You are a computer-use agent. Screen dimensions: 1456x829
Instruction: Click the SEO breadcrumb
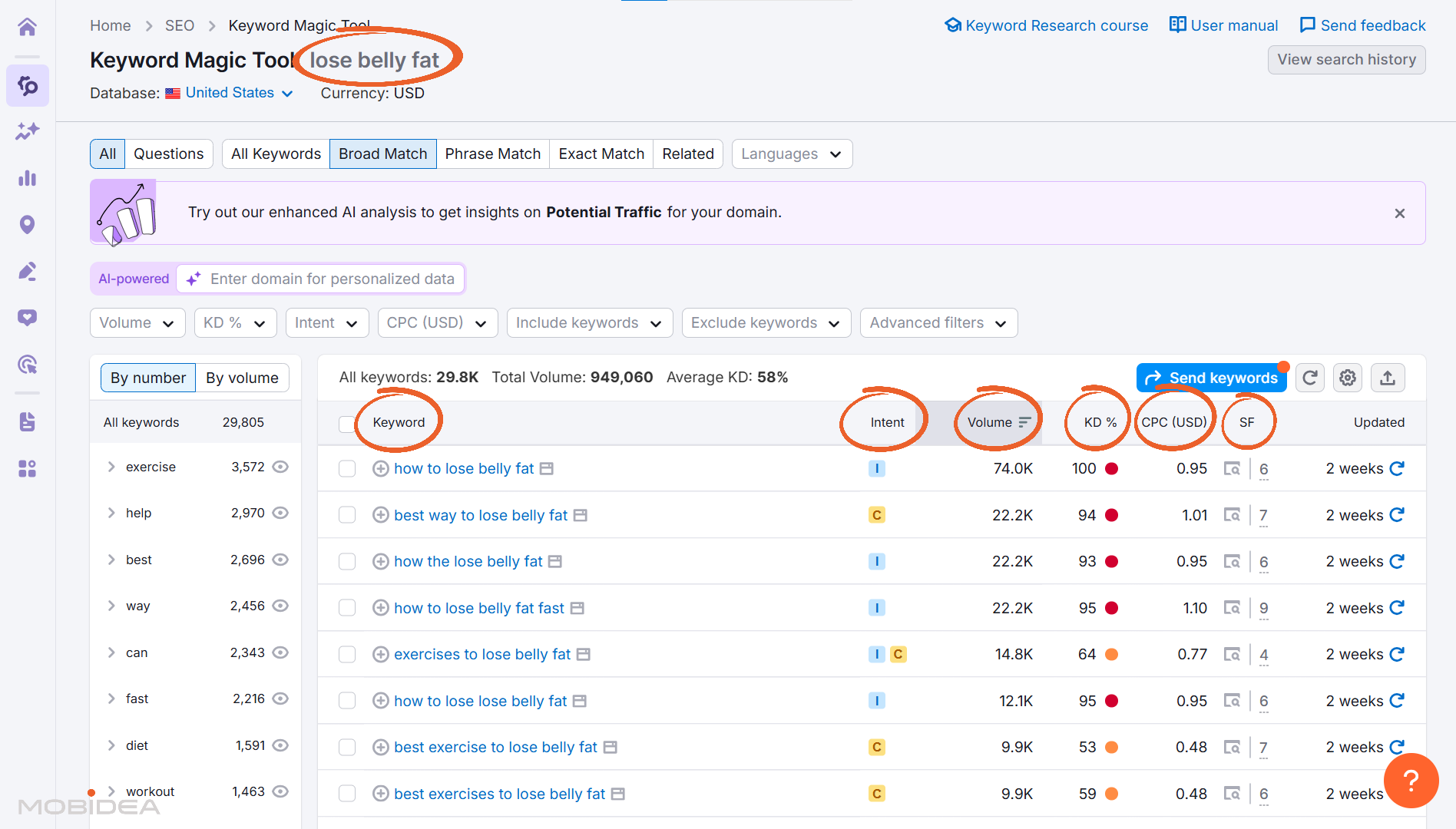click(x=180, y=25)
